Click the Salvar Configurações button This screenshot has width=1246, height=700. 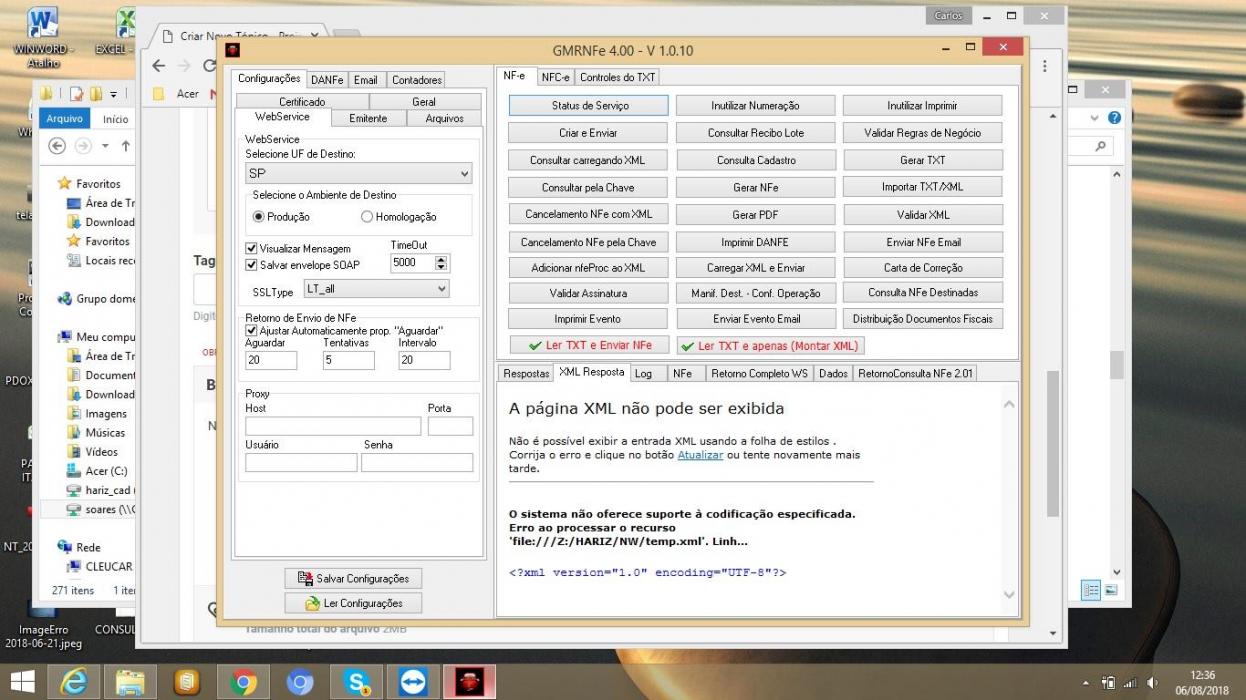353,578
